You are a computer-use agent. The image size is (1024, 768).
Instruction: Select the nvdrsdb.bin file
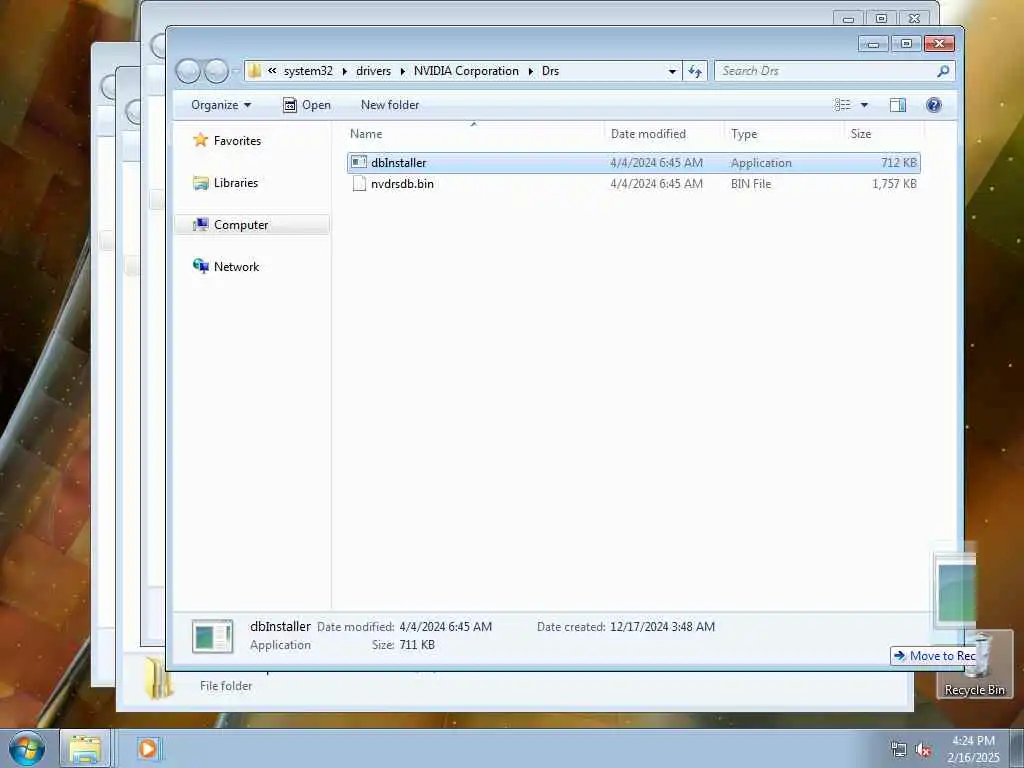click(x=633, y=184)
